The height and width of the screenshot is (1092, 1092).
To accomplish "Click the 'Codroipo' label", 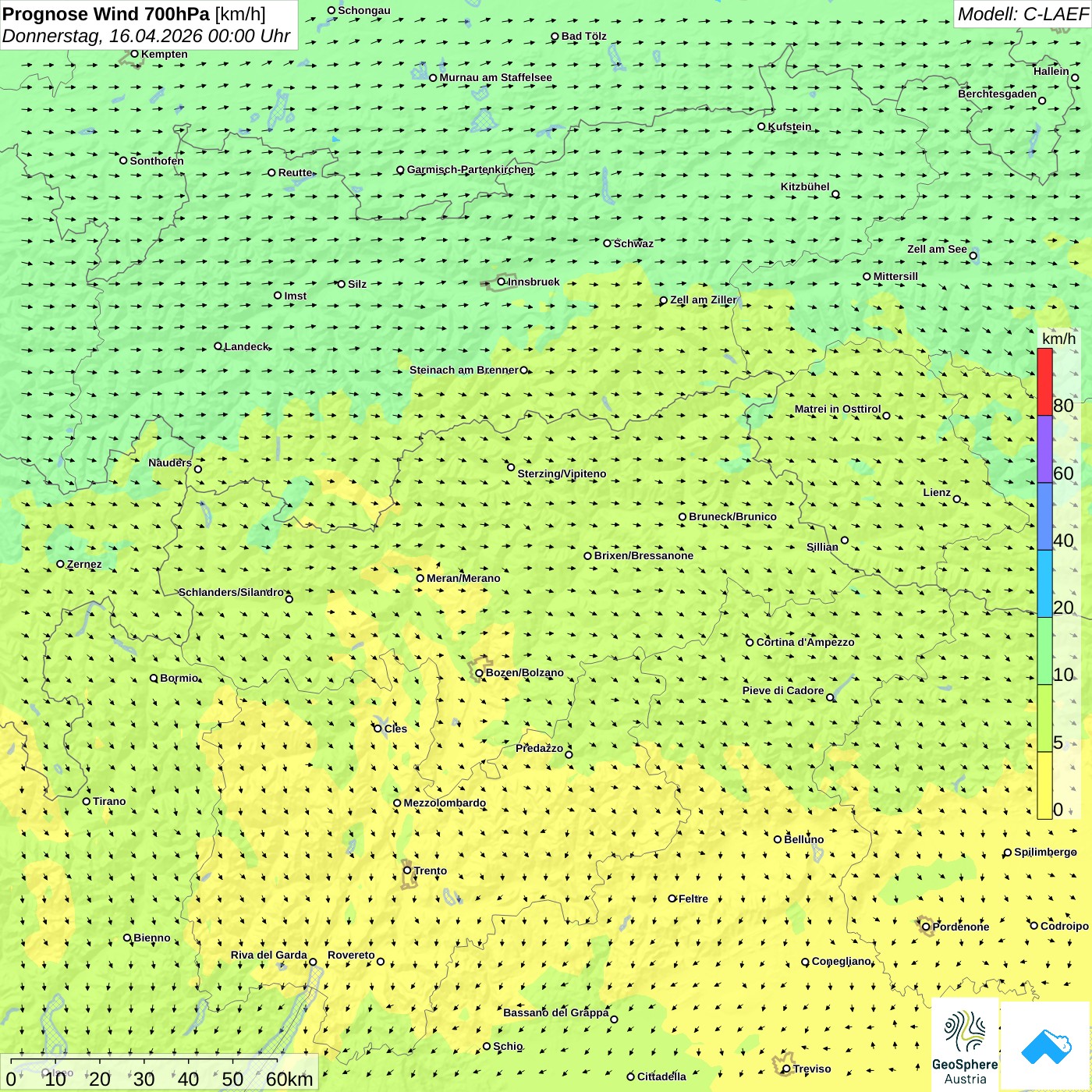I will point(1064,926).
